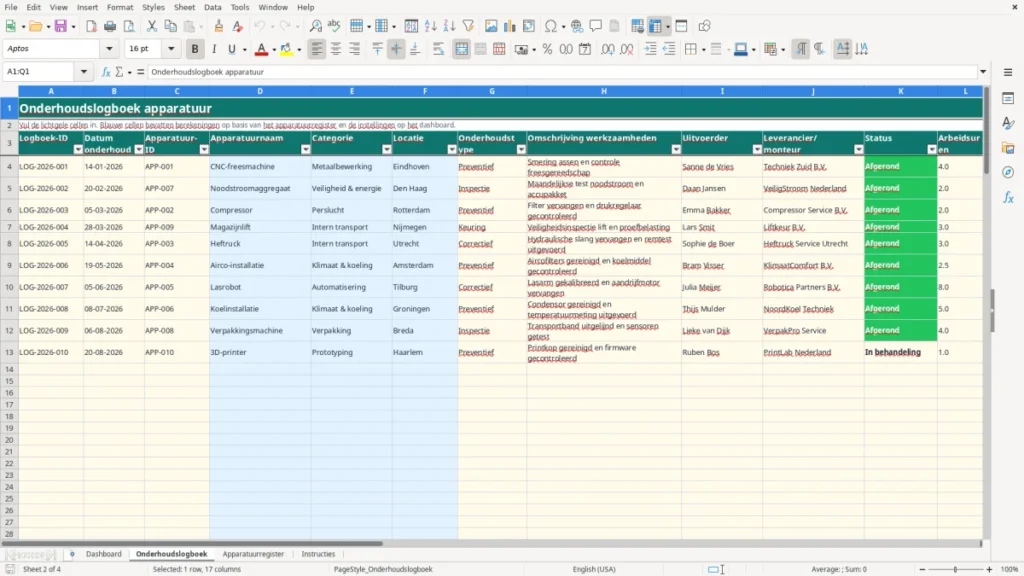Expand the Name Box dropdown
Viewport: 1024px width, 576px height.
click(x=84, y=72)
